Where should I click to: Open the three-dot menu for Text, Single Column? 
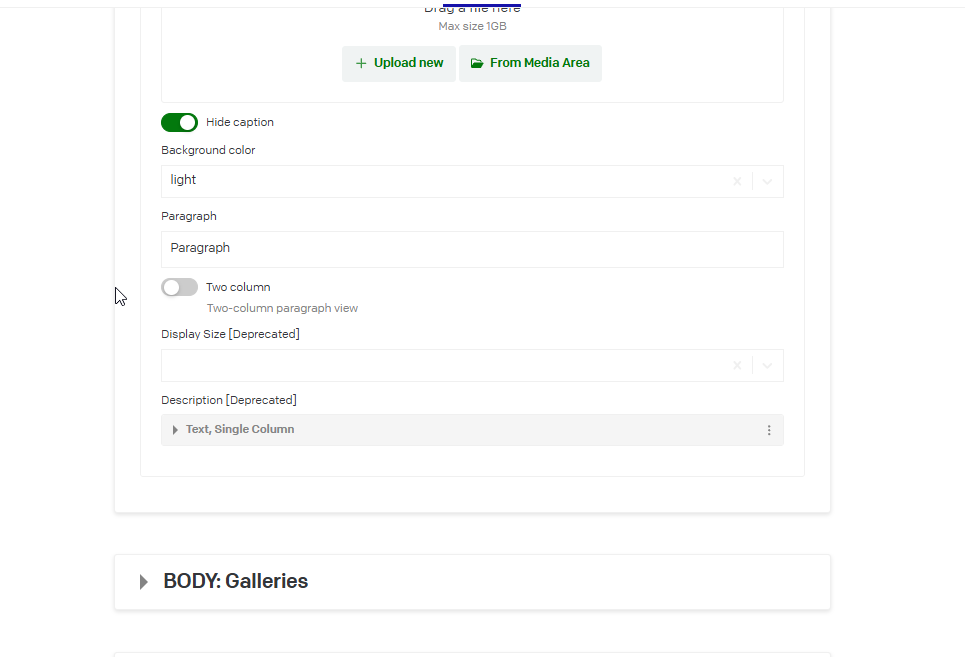[769, 430]
